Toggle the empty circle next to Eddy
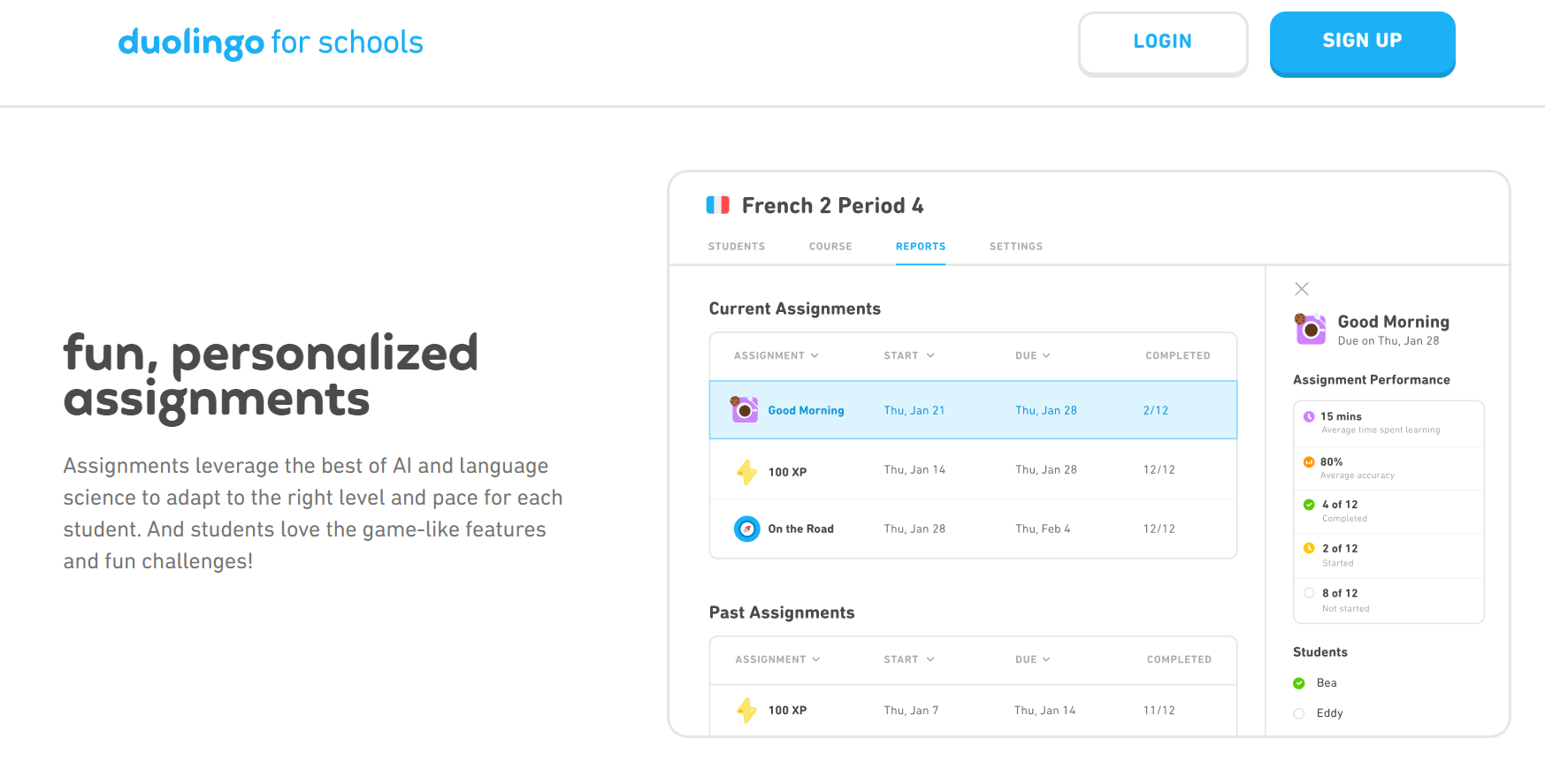Image resolution: width=1545 pixels, height=784 pixels. tap(1299, 713)
